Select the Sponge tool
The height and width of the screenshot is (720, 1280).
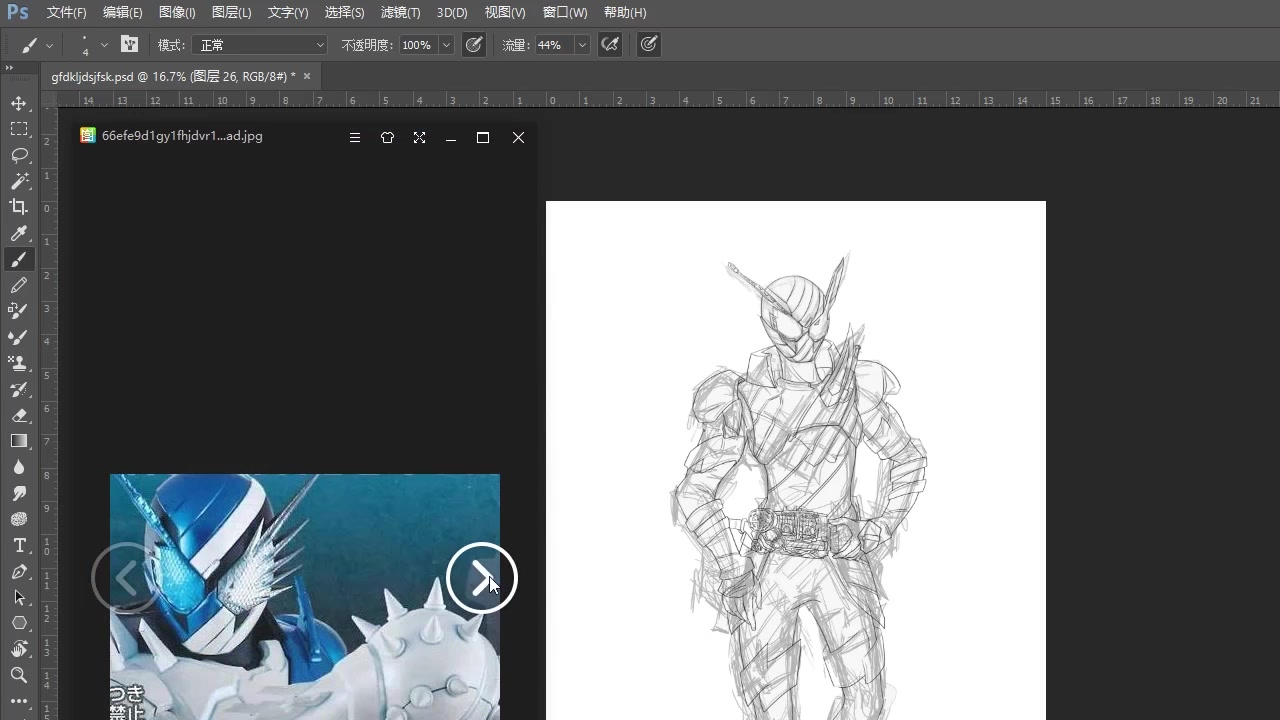19,519
